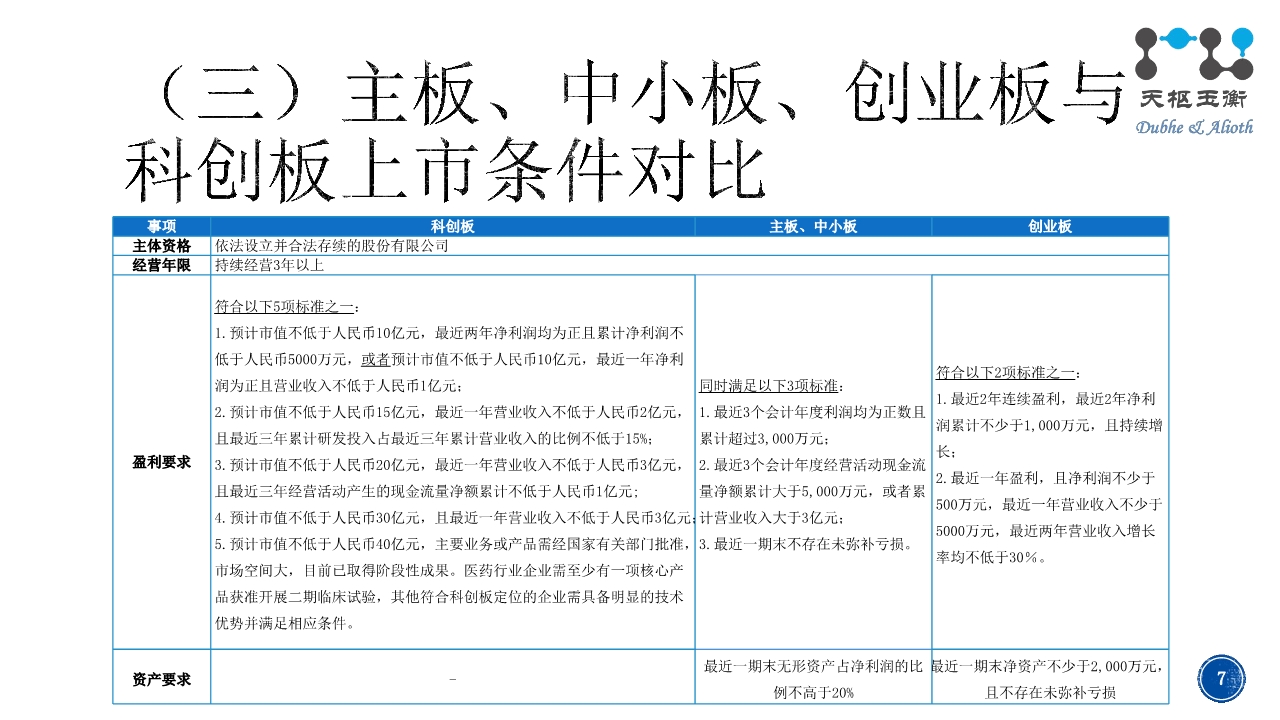Image resolution: width=1280 pixels, height=720 pixels.
Task: Click the 依法设立并合法存续的股份有限公司 cell
Action: click(331, 246)
